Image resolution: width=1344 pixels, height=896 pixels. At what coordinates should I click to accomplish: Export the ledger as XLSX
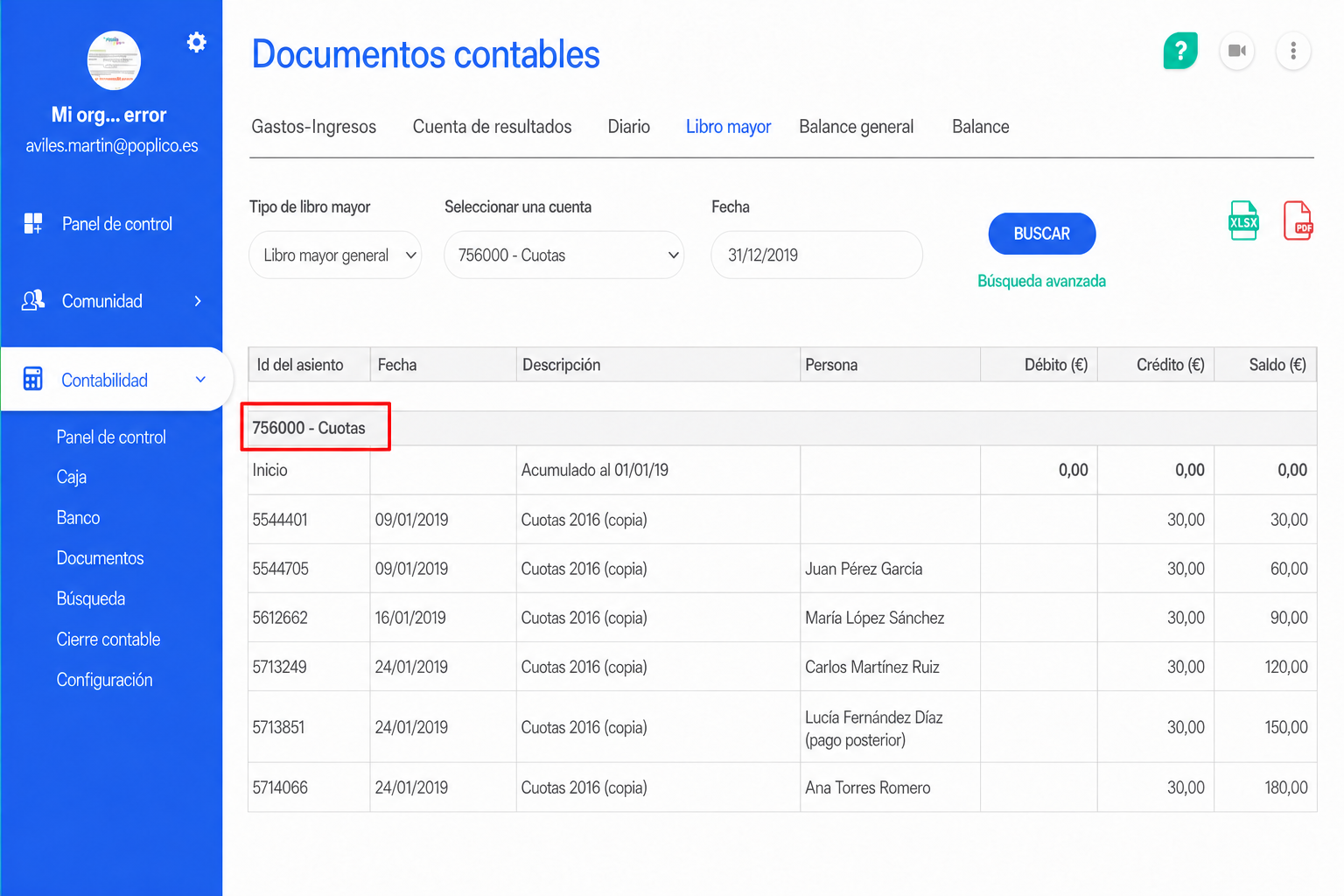(1243, 220)
